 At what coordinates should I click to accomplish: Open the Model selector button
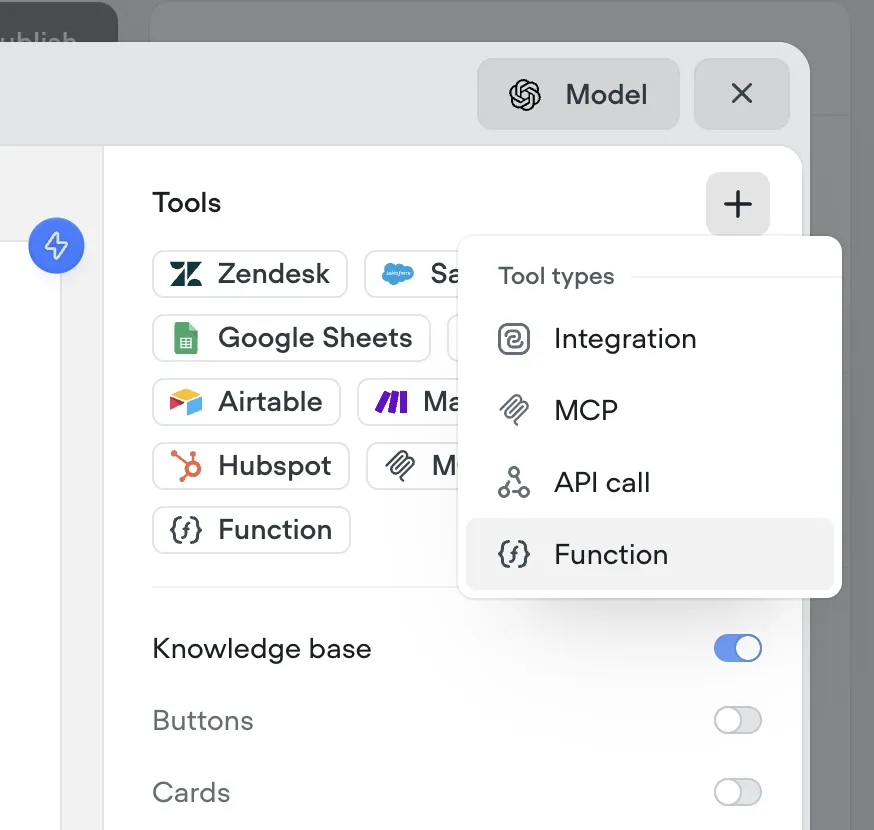[578, 94]
